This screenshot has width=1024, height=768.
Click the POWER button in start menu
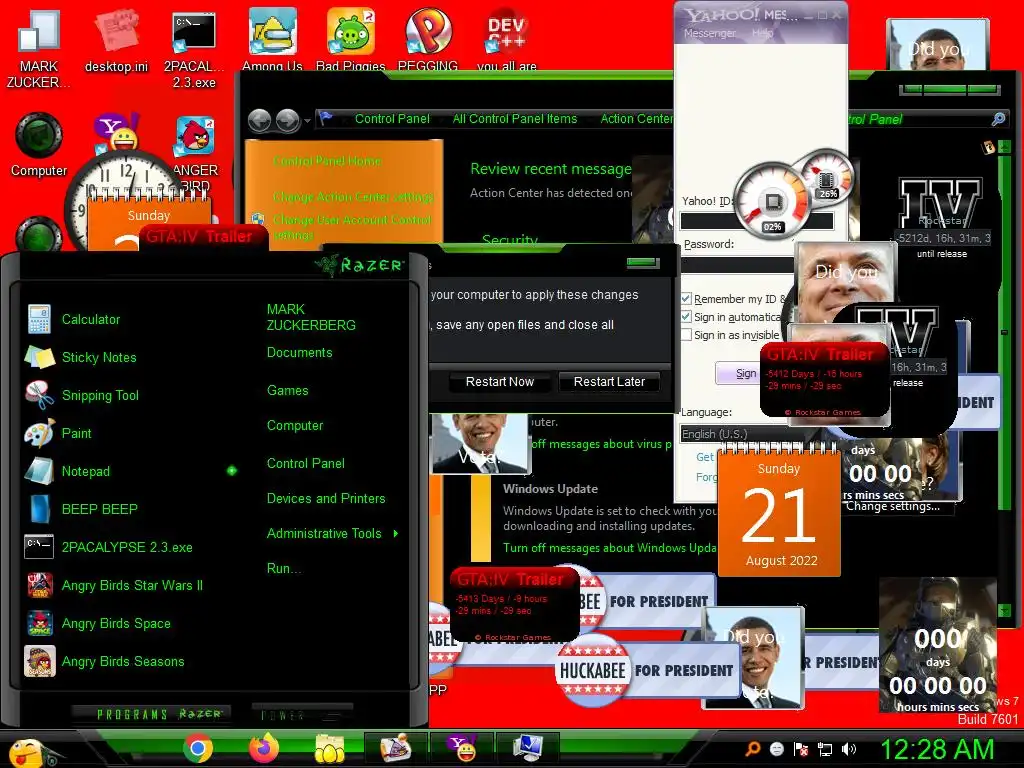pos(302,714)
